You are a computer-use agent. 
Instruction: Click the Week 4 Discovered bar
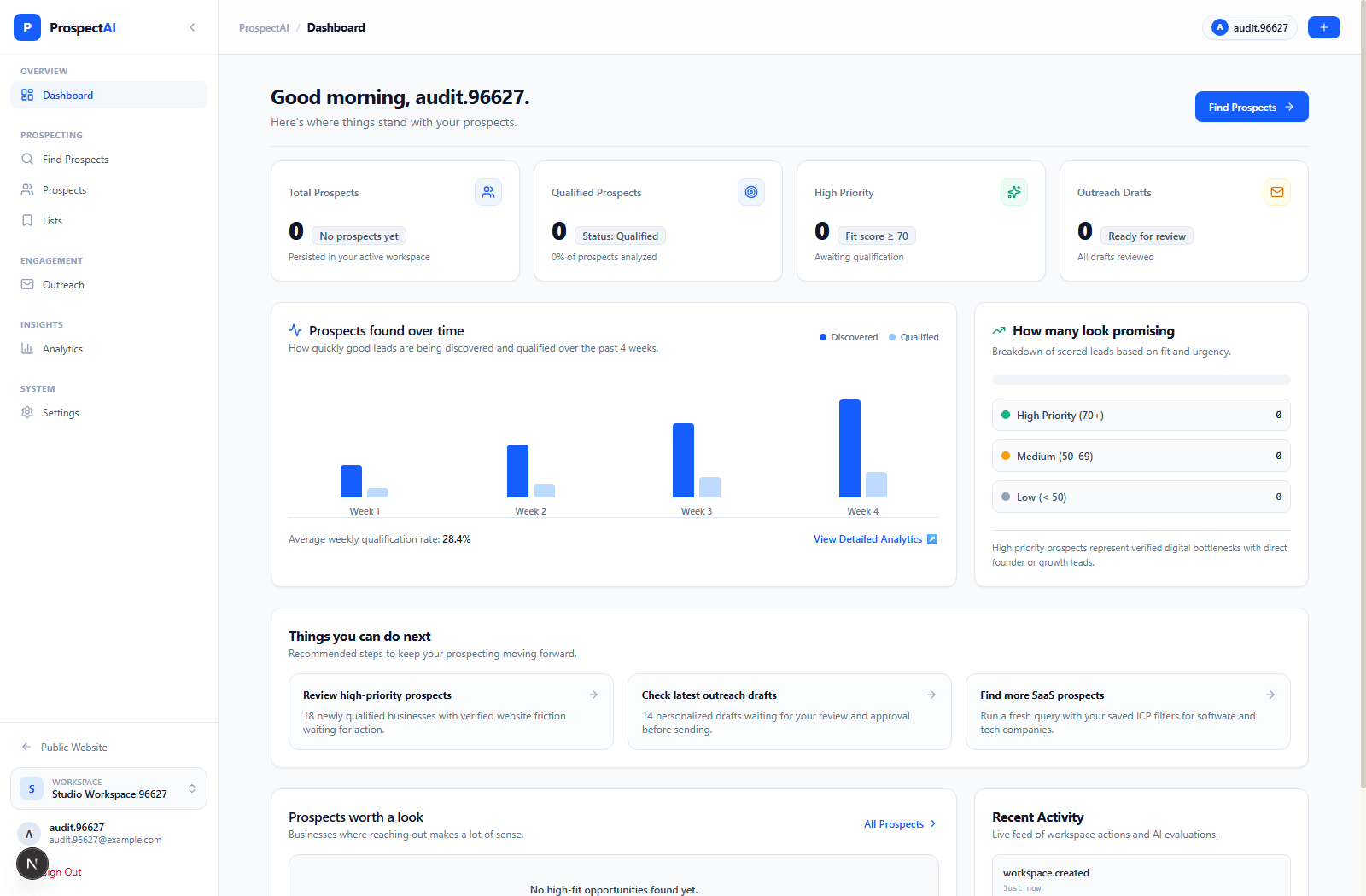pyautogui.click(x=849, y=448)
